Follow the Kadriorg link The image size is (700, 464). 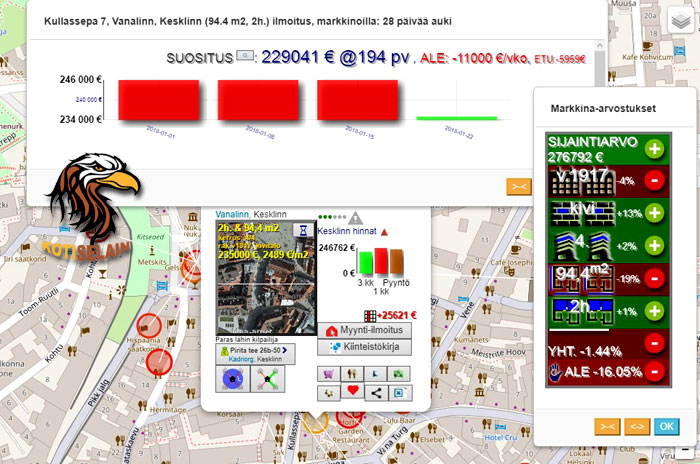point(241,359)
